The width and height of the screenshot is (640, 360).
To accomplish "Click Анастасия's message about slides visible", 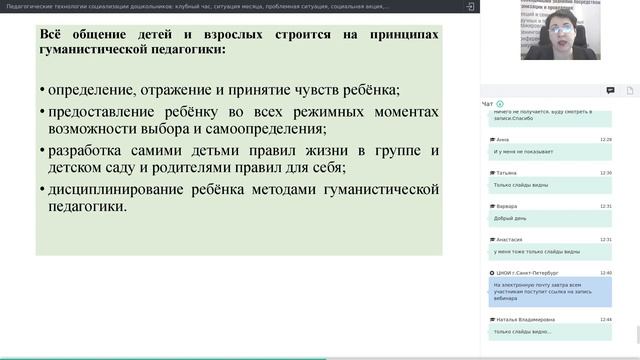I will click(x=550, y=252).
